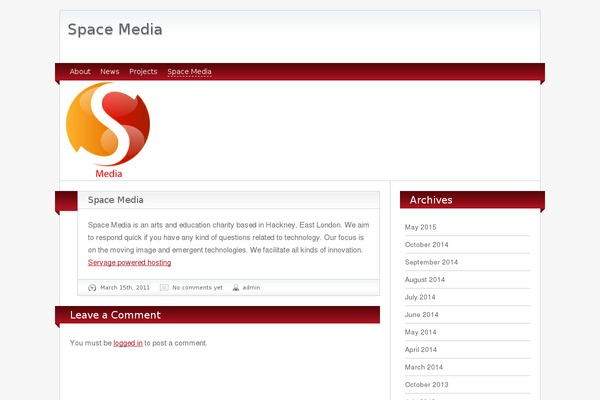Viewport: 600px width, 400px height.
Task: Open the April 2014 archive
Action: [421, 349]
